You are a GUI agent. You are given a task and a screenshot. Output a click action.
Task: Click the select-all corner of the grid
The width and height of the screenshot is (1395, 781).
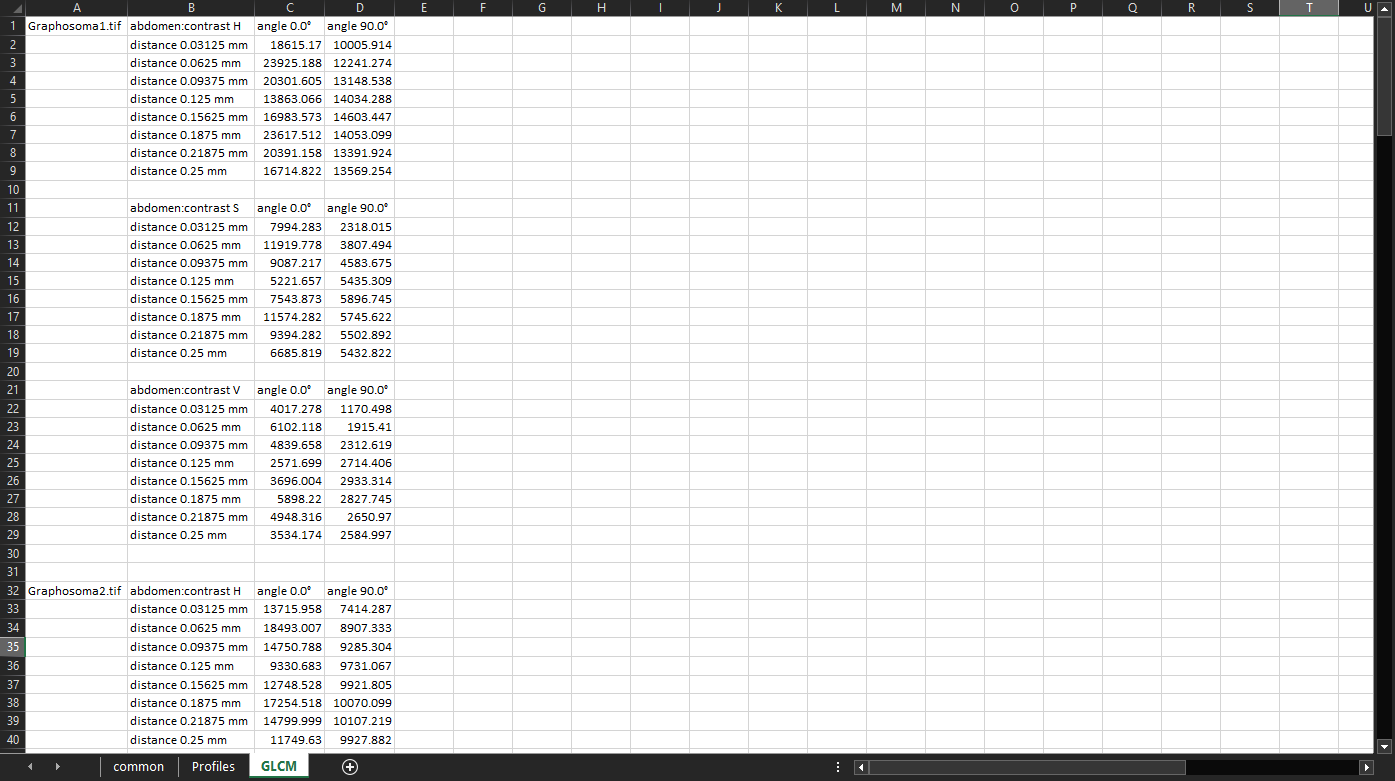(x=12, y=8)
